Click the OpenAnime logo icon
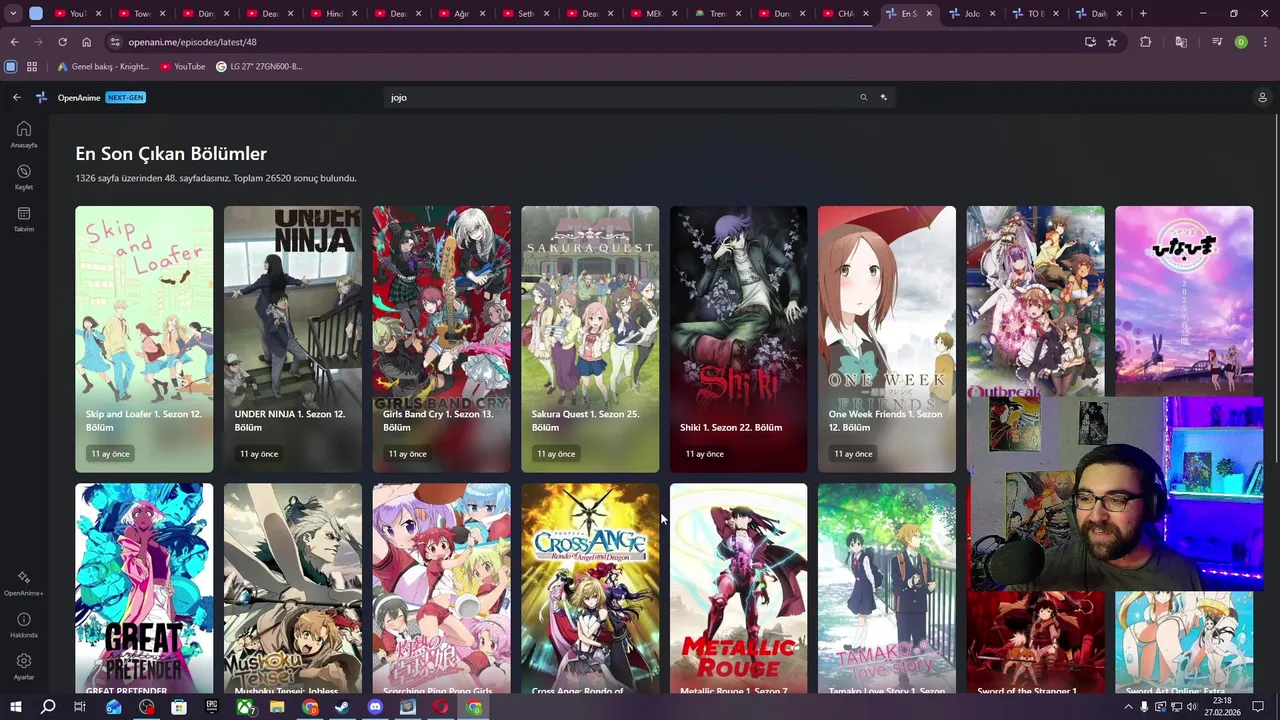 click(41, 97)
